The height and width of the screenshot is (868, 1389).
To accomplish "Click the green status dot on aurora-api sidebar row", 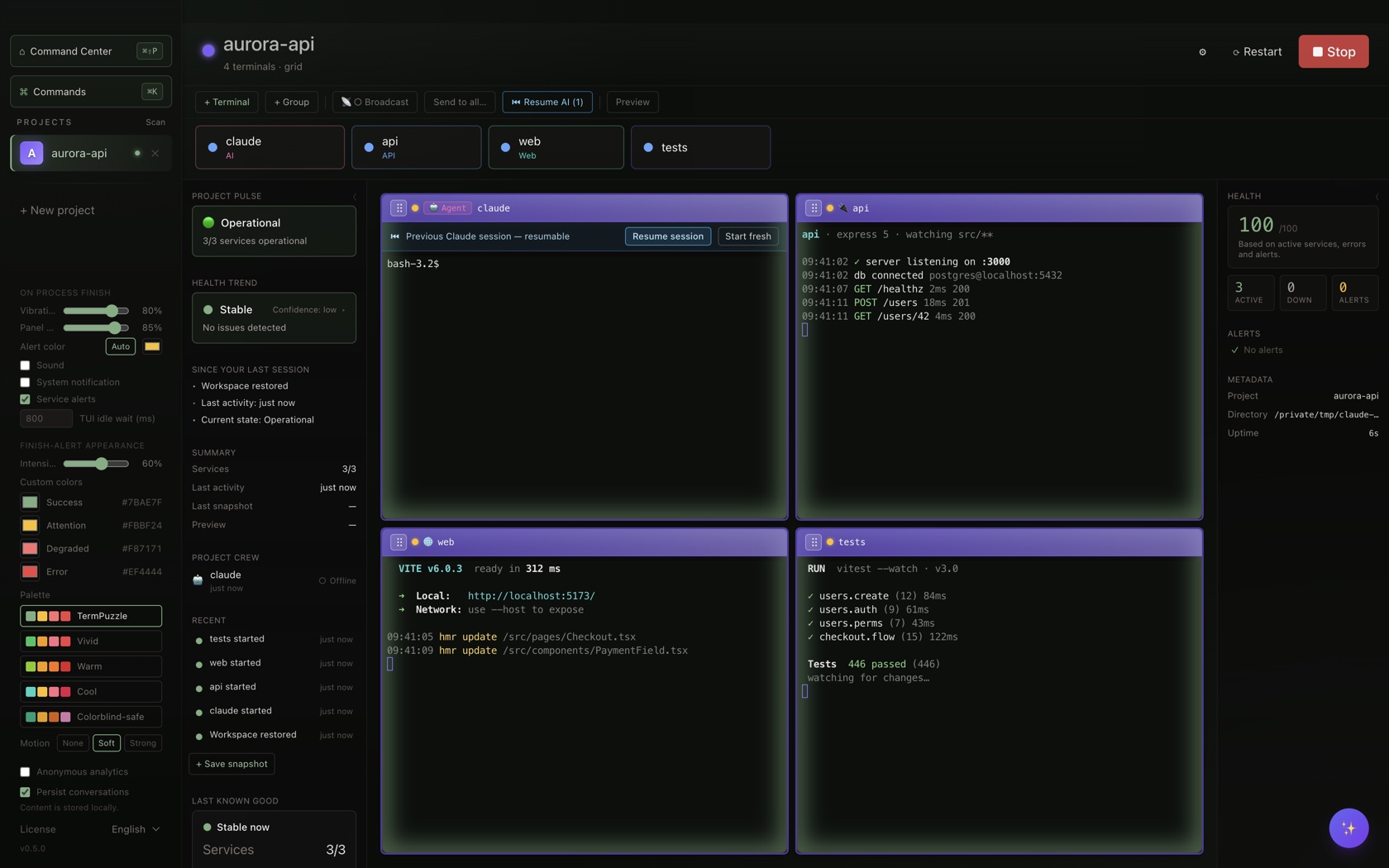I will coord(137,154).
